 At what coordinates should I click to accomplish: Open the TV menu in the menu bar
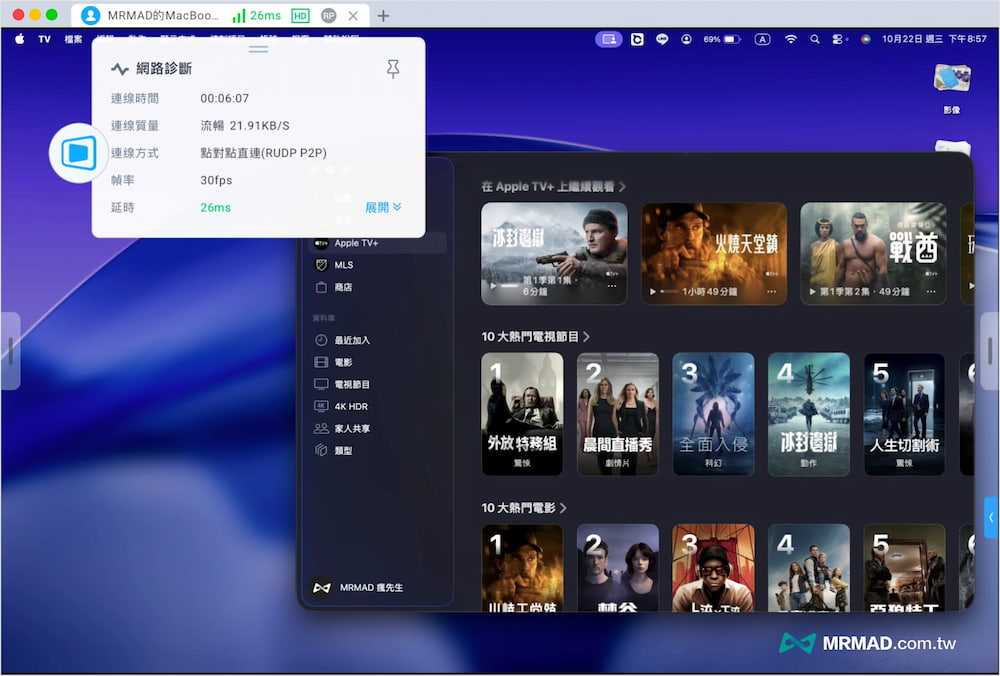(x=44, y=39)
